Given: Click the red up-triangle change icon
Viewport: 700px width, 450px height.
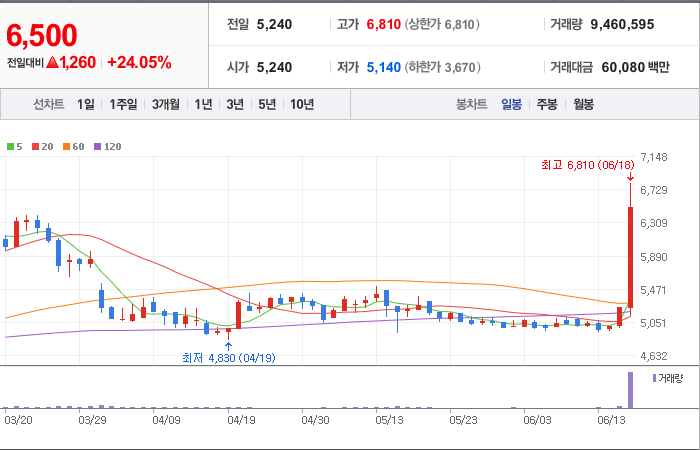Looking at the screenshot, I should coord(52,62).
